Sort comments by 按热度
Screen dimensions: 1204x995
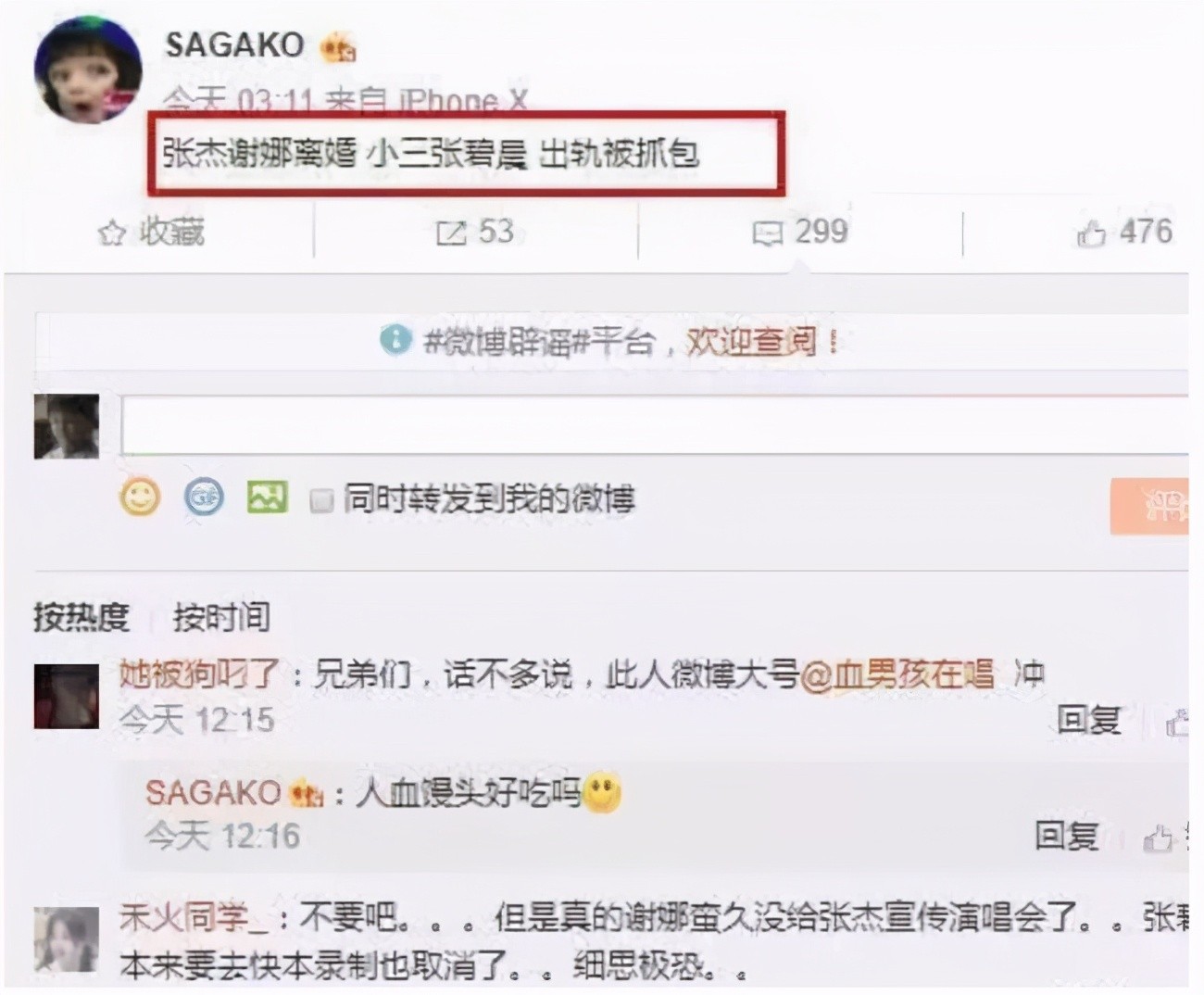click(x=81, y=616)
